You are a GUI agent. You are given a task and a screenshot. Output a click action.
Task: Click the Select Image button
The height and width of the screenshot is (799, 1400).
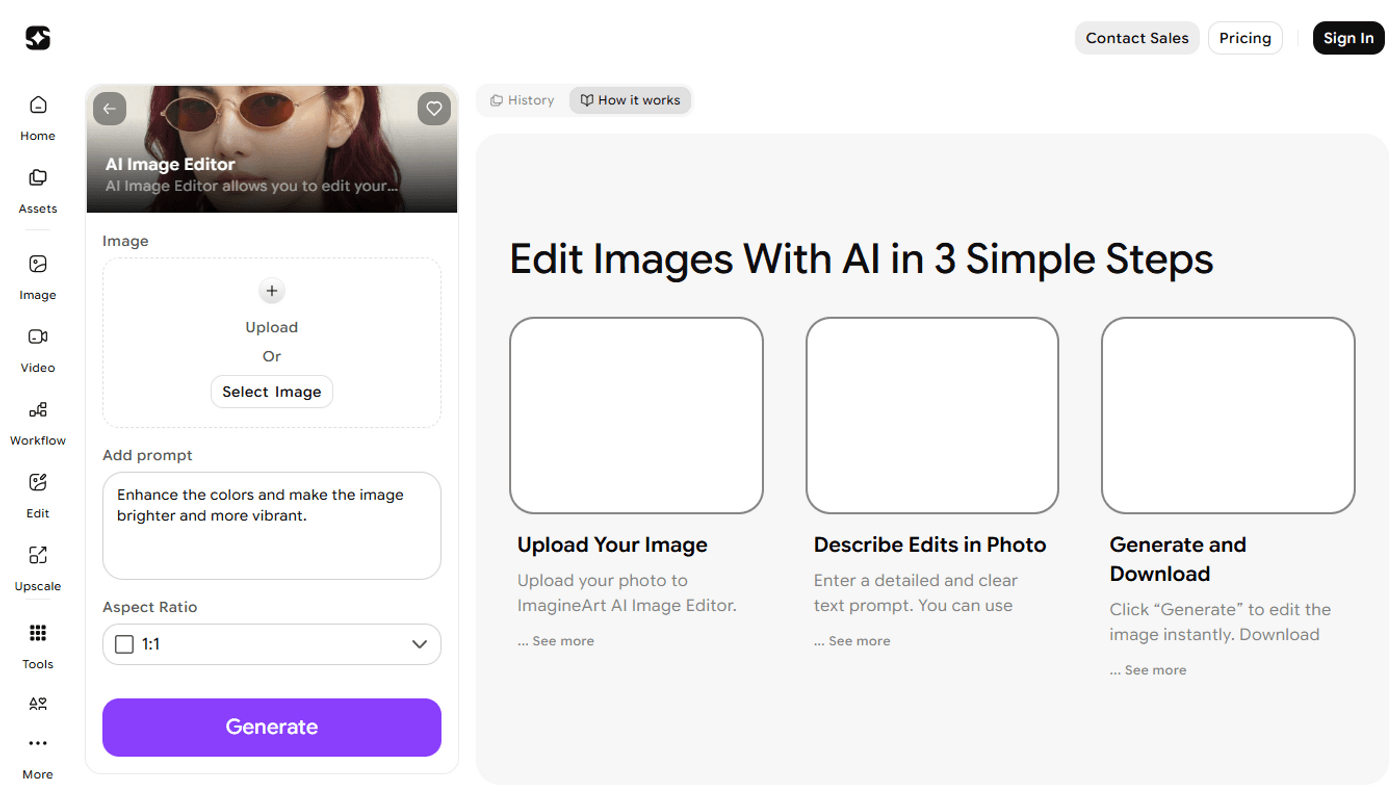[272, 392]
